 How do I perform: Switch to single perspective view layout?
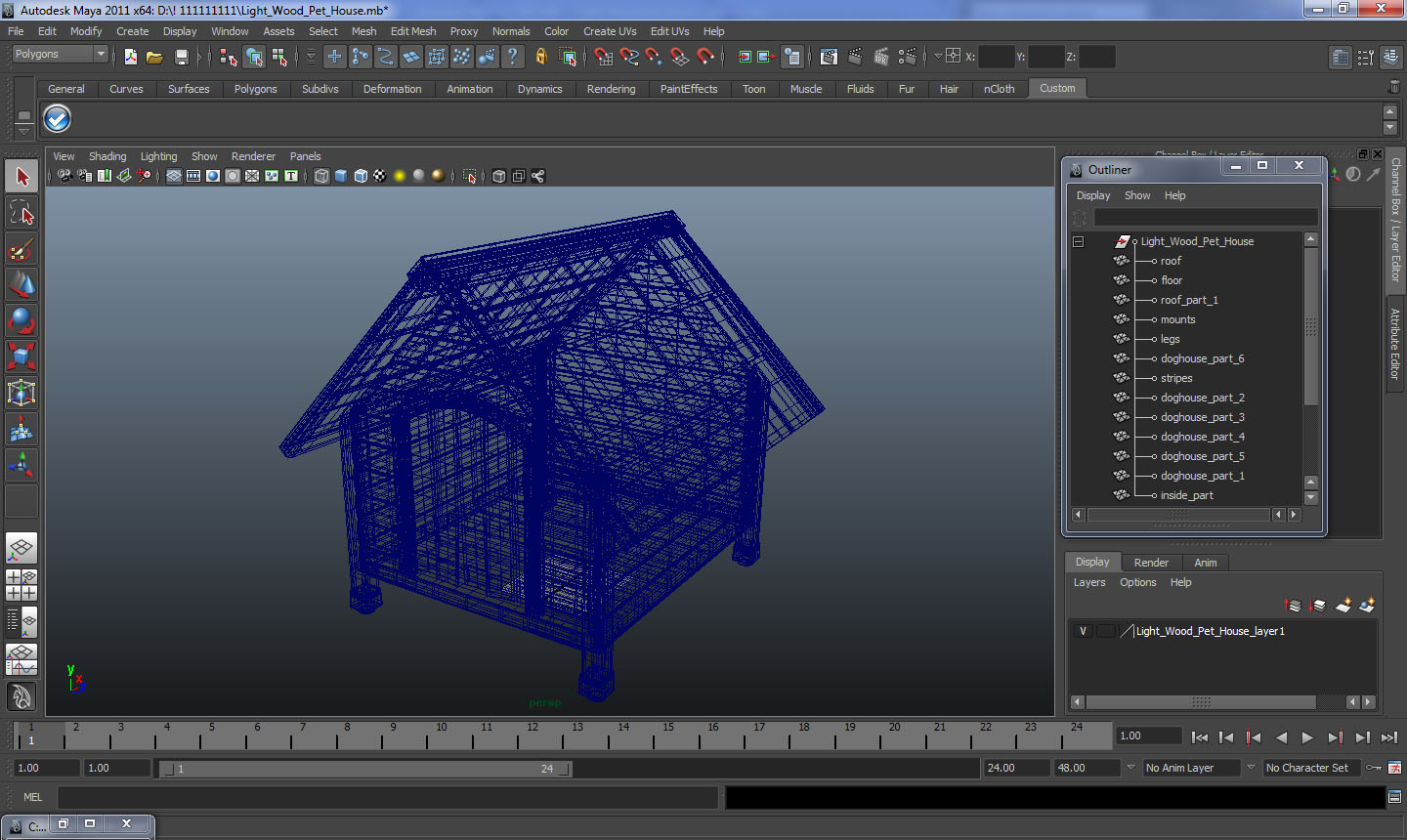pos(21,548)
